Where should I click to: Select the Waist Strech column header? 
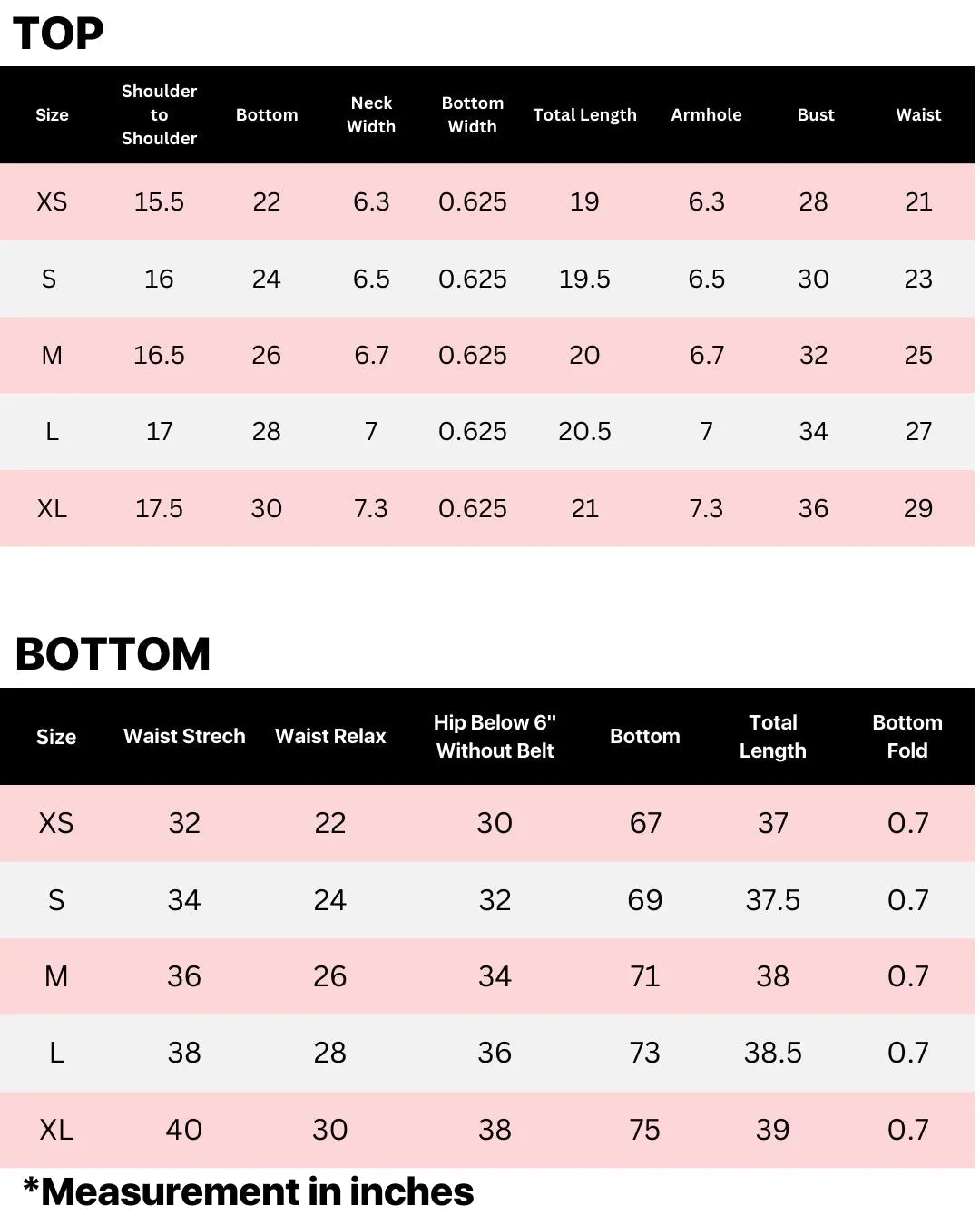click(x=184, y=736)
